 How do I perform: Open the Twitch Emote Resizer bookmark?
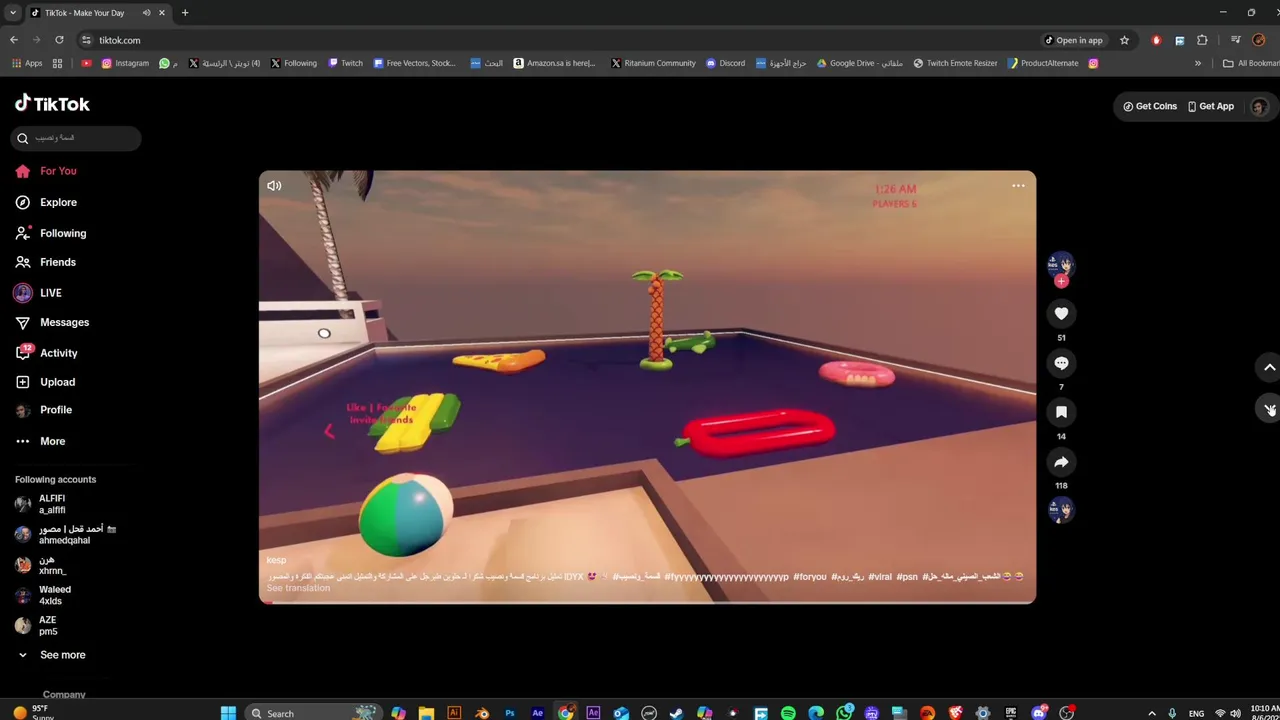pos(955,63)
